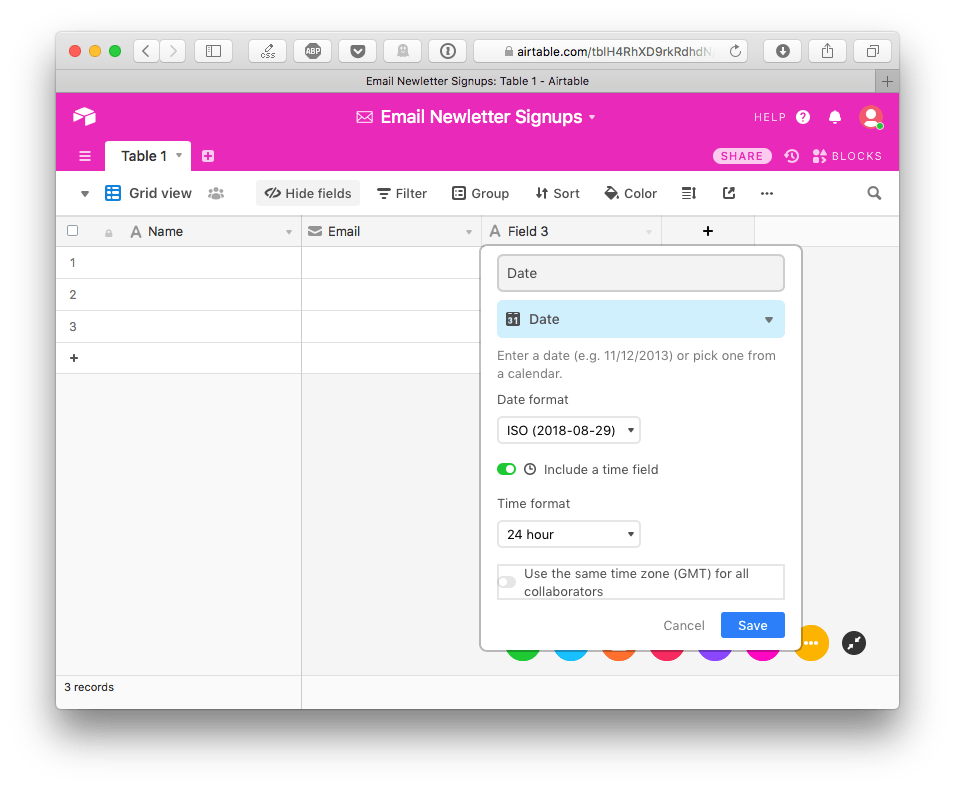Open the Date field type dropdown

[x=641, y=319]
